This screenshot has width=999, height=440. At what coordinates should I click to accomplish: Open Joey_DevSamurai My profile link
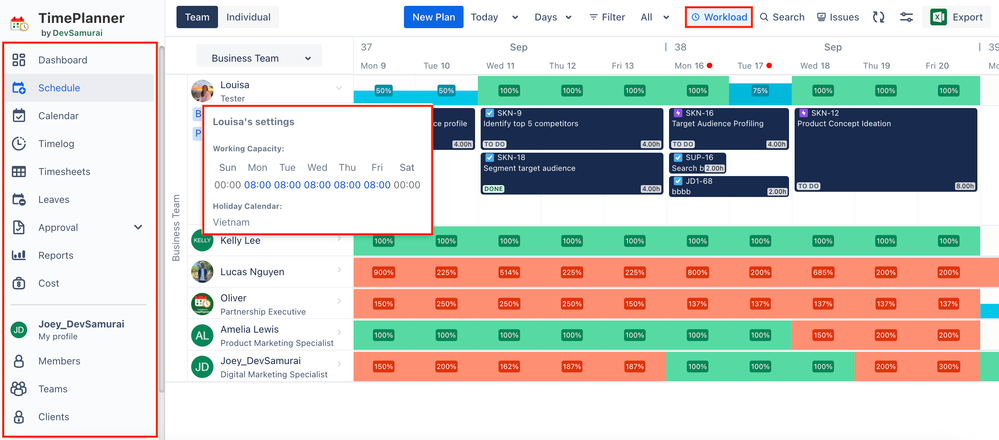[80, 330]
